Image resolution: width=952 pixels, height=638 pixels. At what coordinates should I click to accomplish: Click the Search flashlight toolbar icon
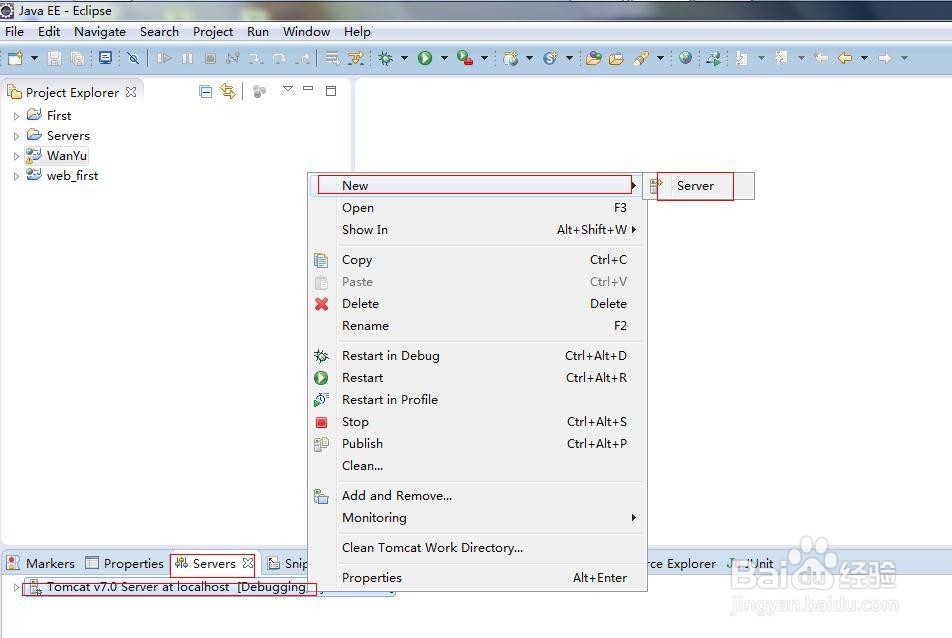(641, 58)
